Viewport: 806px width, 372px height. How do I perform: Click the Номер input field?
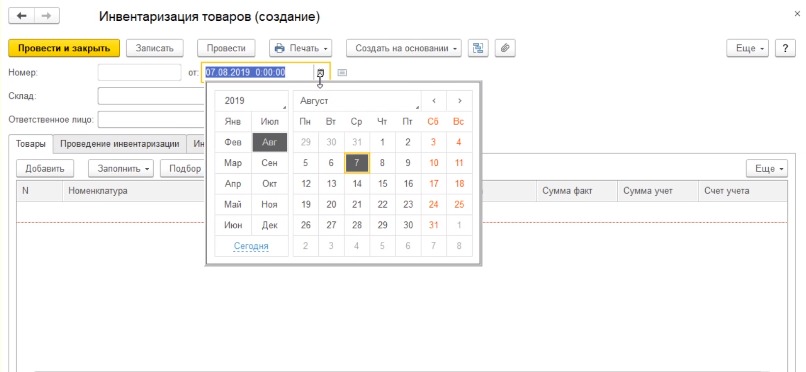(x=139, y=72)
